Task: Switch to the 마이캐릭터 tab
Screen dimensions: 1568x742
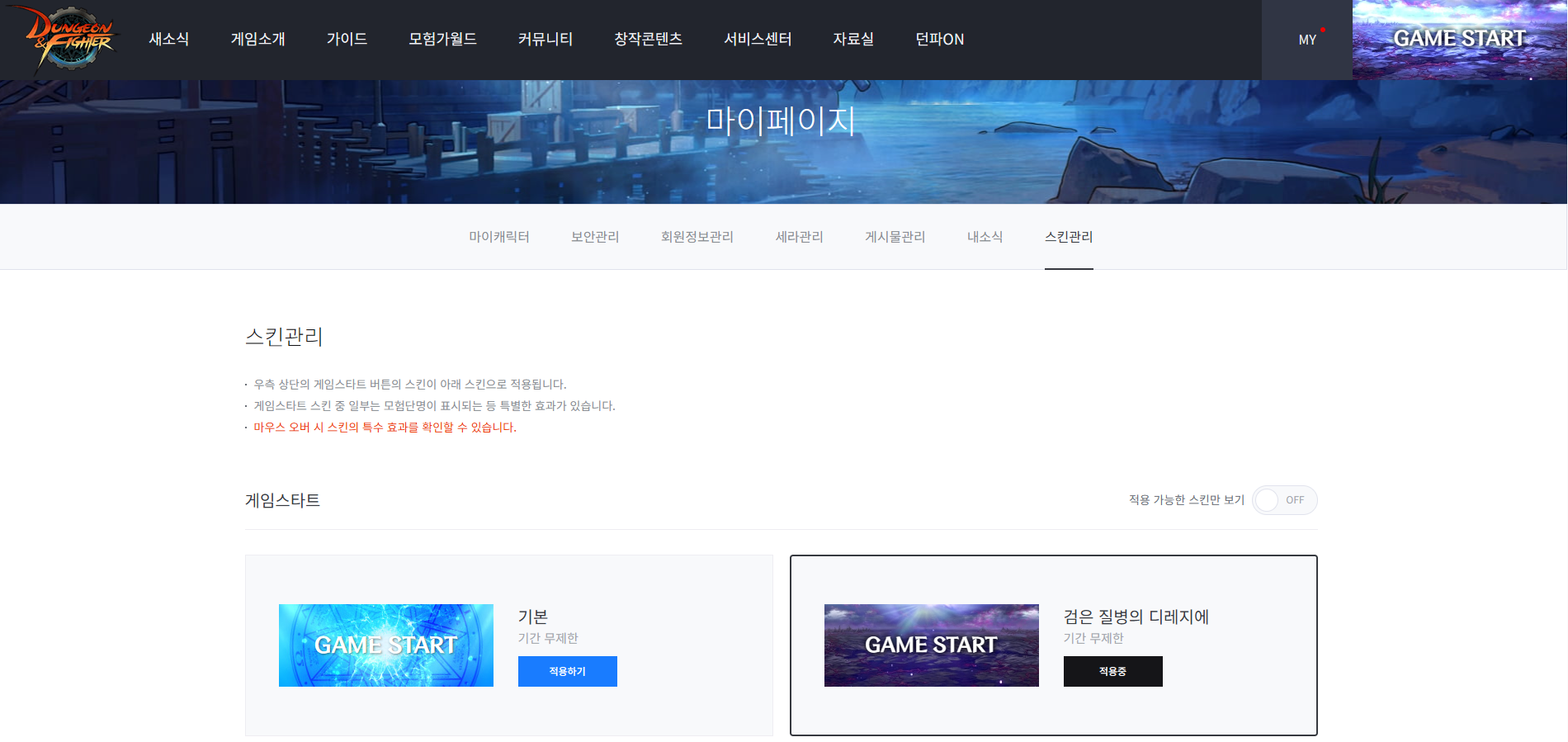Action: coord(498,237)
